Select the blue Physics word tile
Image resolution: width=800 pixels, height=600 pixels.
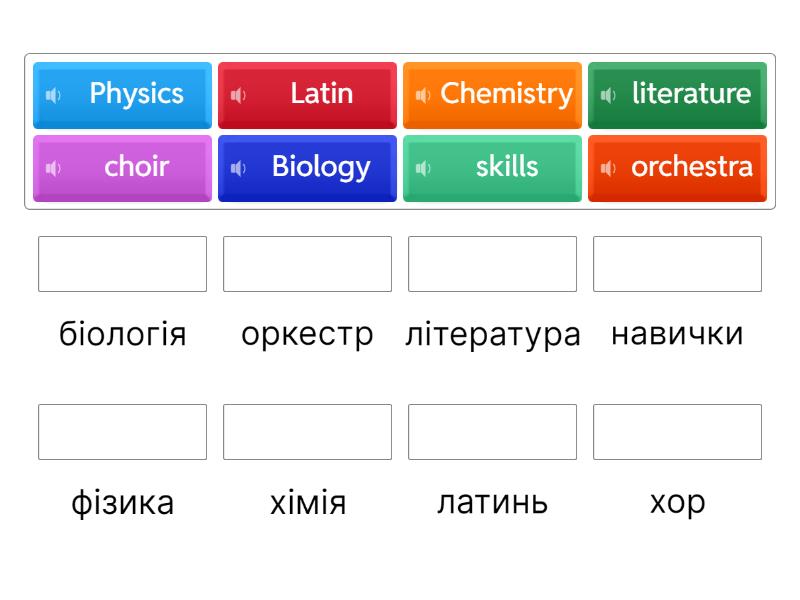136,94
